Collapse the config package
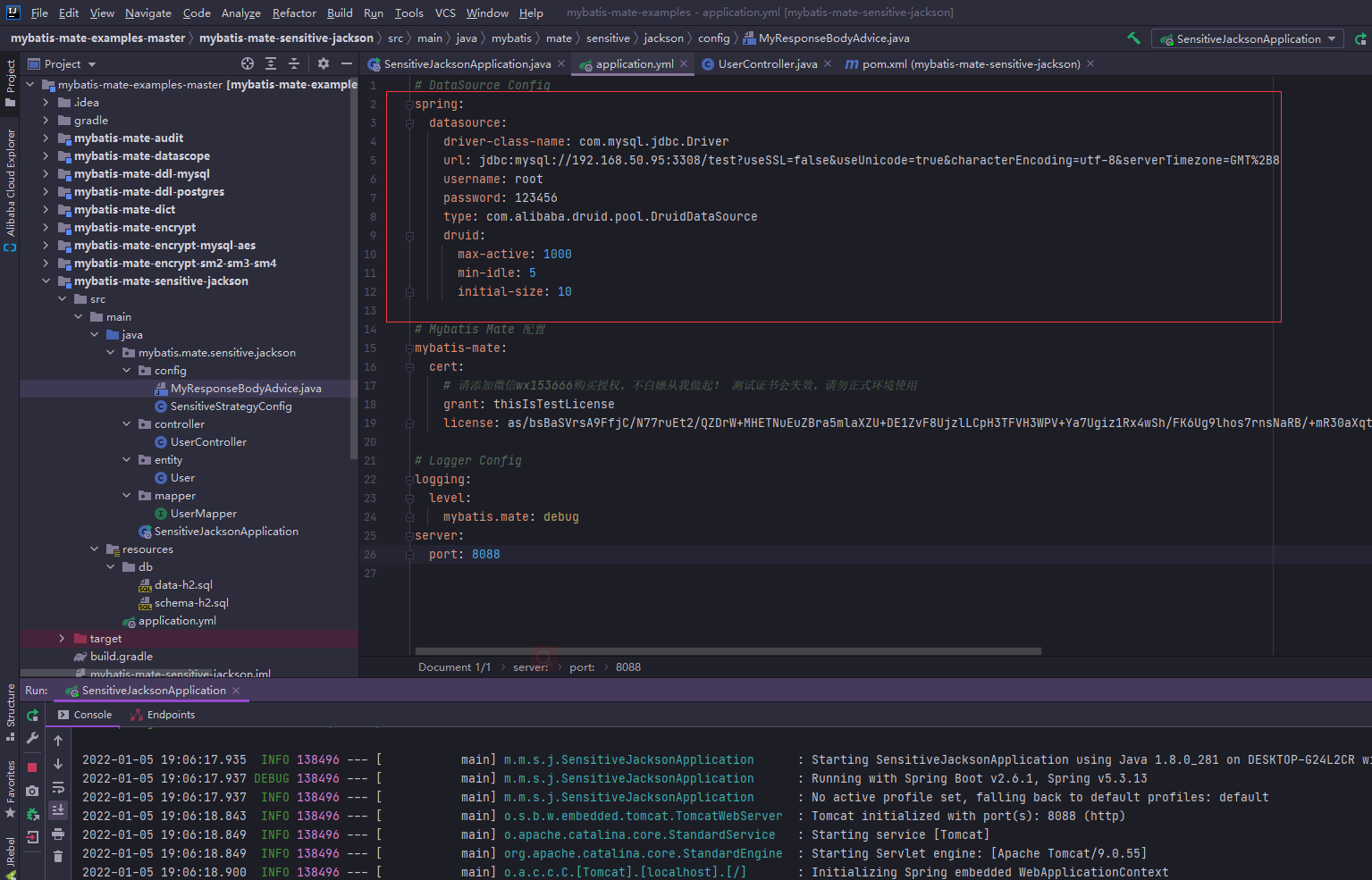Image resolution: width=1372 pixels, height=880 pixels. 126,371
